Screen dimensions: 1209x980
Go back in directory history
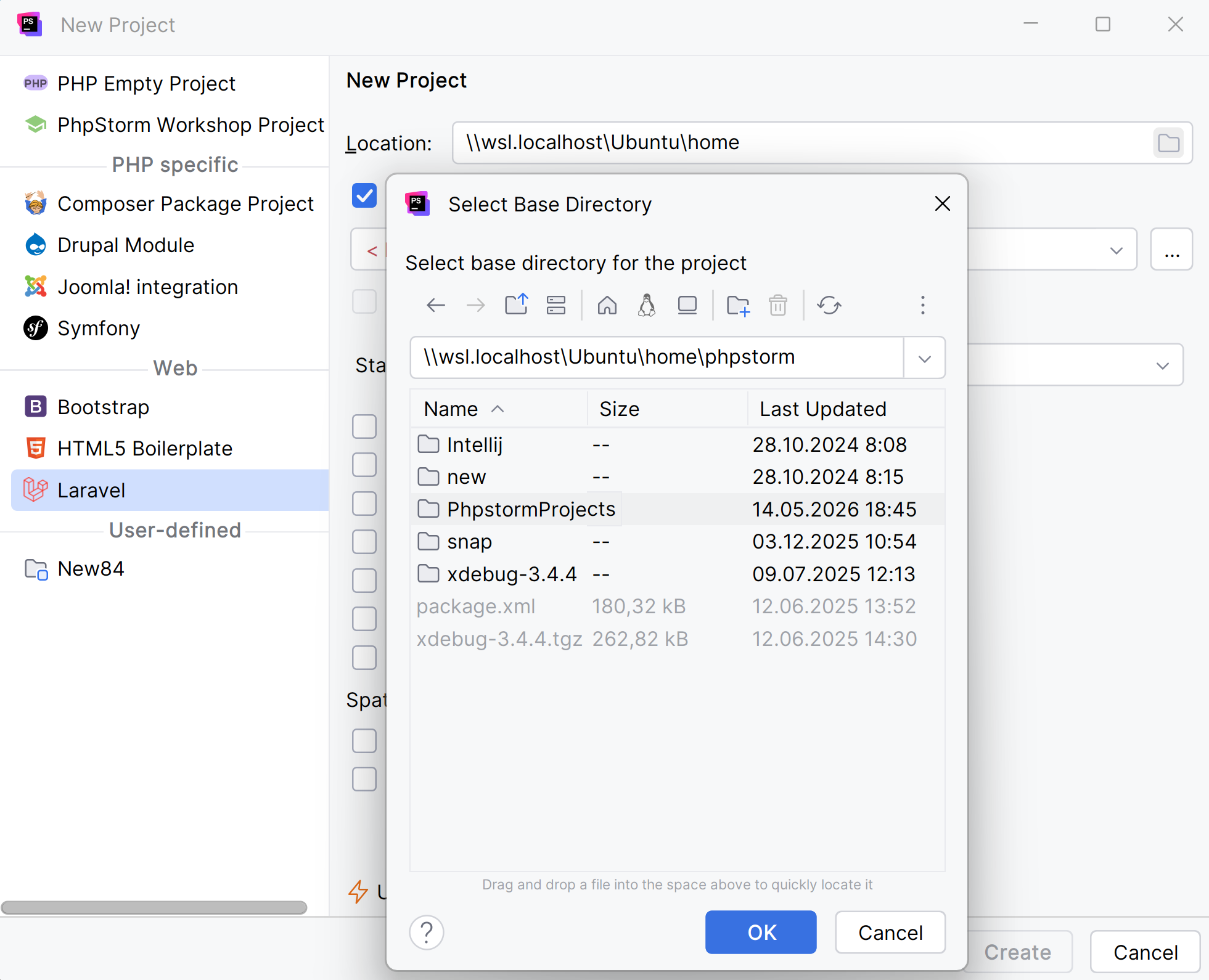pyautogui.click(x=436, y=305)
